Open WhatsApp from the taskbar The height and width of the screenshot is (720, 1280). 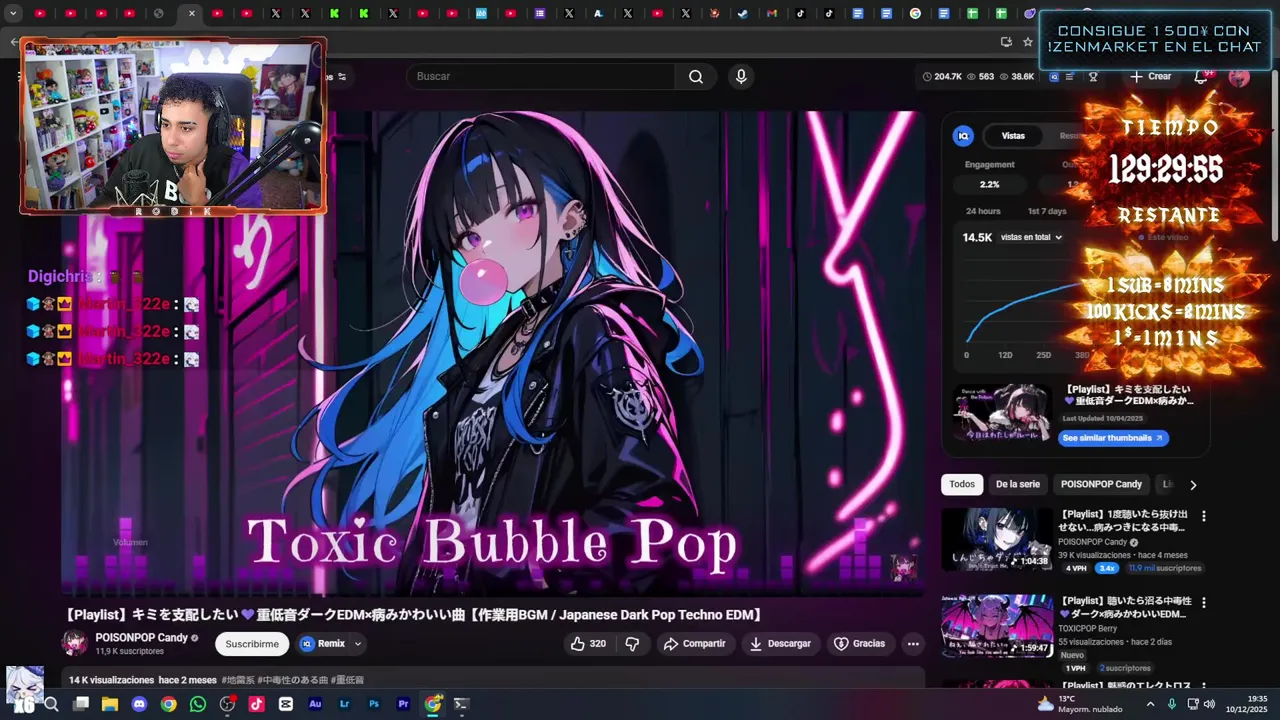198,704
